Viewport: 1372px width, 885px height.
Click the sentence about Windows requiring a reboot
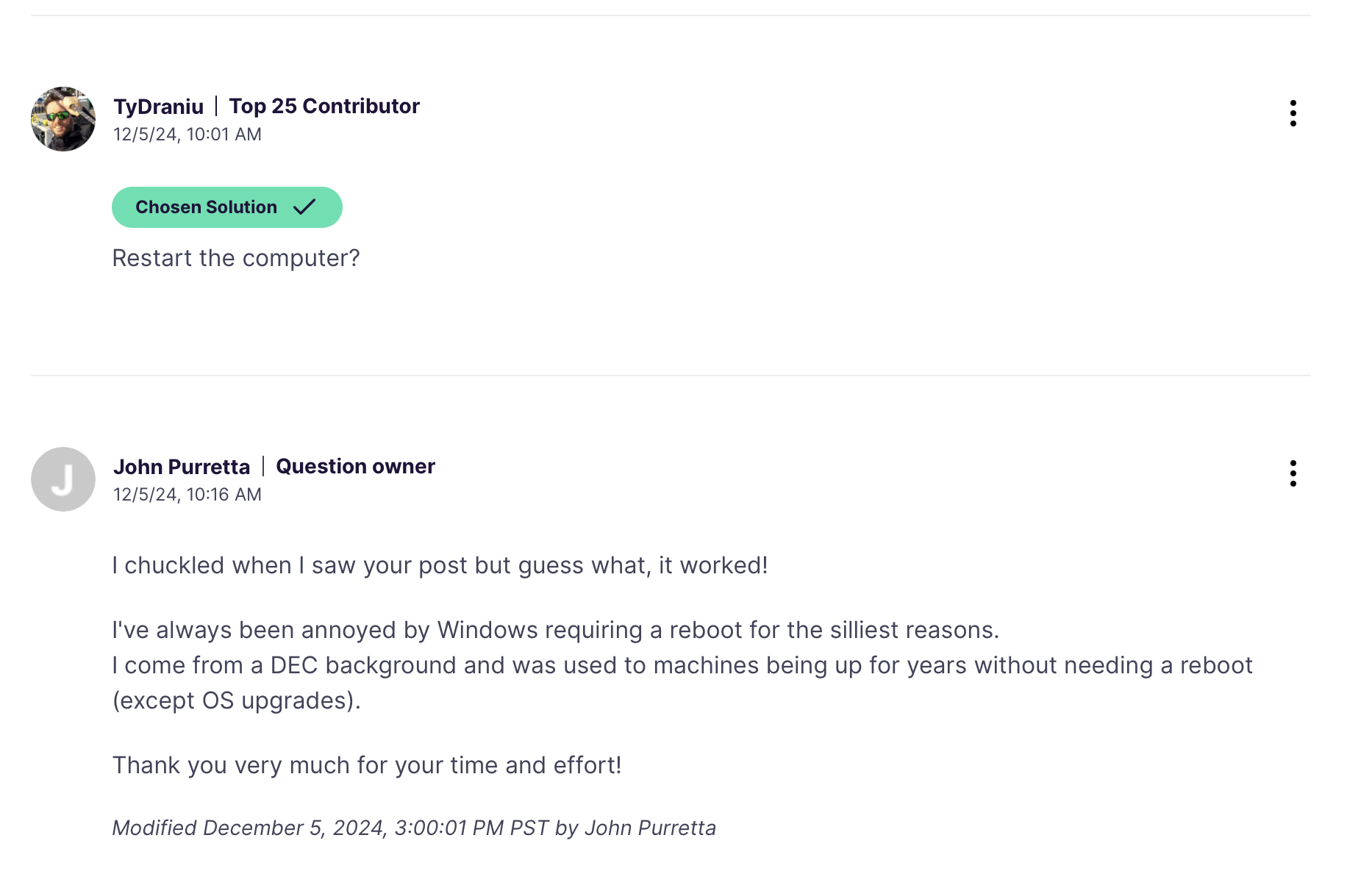pos(556,630)
